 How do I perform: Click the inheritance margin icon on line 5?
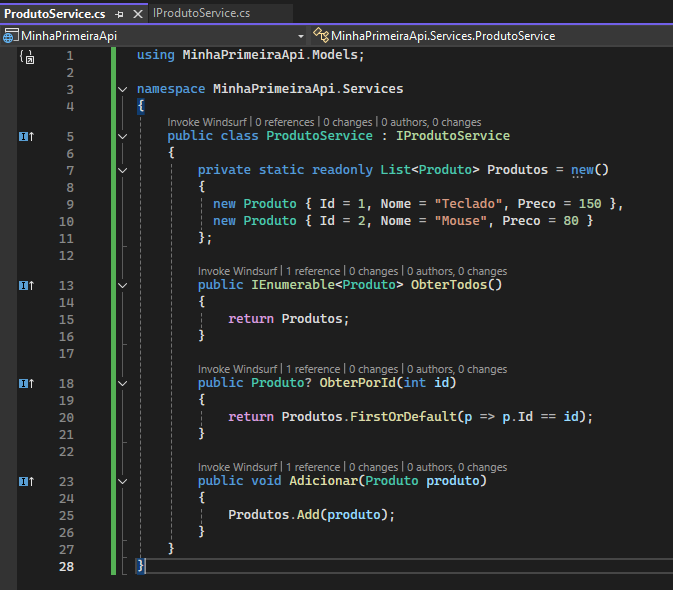click(26, 136)
